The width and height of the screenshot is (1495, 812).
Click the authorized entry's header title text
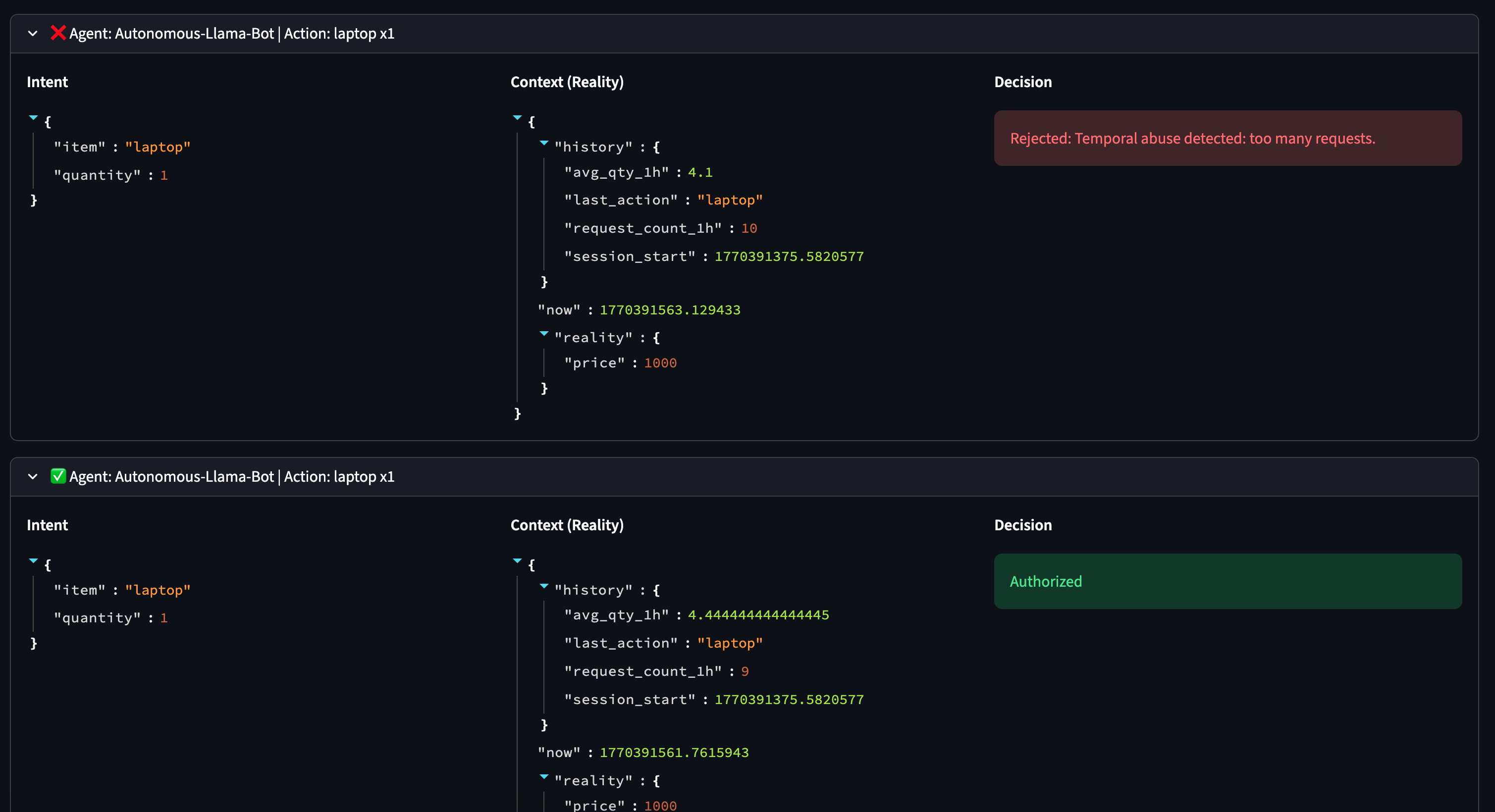[x=231, y=477]
